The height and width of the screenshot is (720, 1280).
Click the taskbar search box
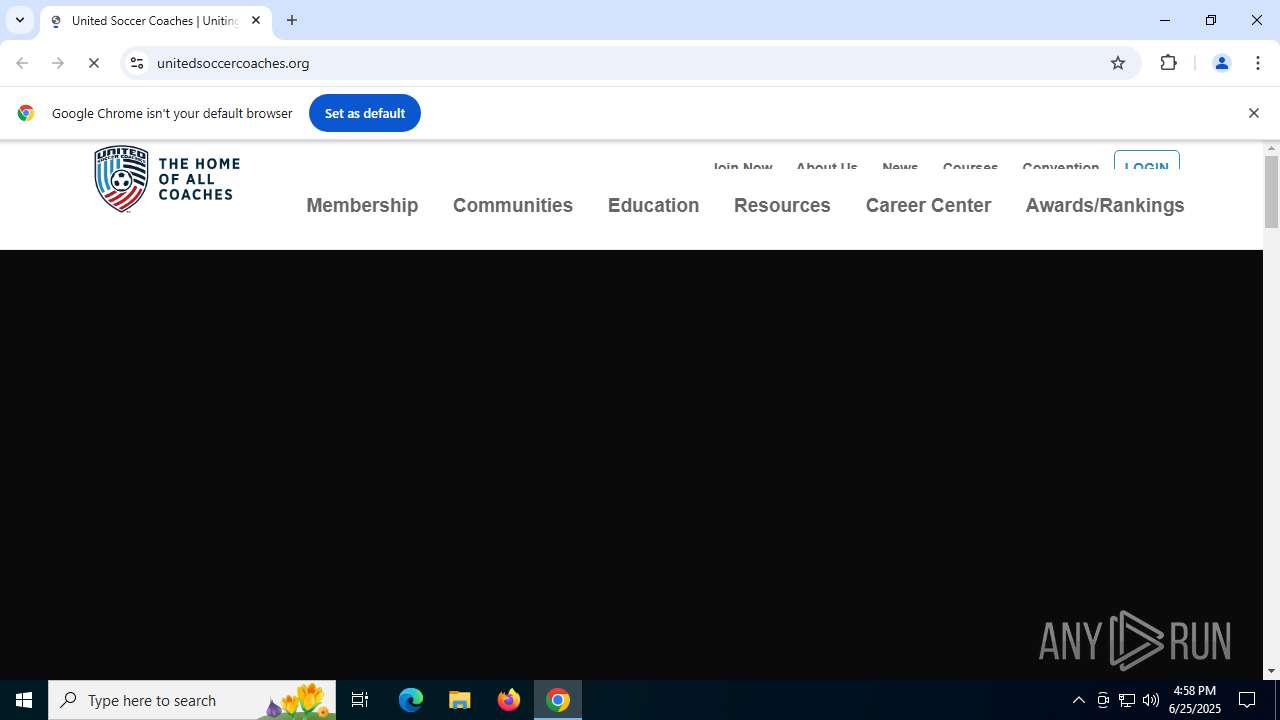coord(192,700)
